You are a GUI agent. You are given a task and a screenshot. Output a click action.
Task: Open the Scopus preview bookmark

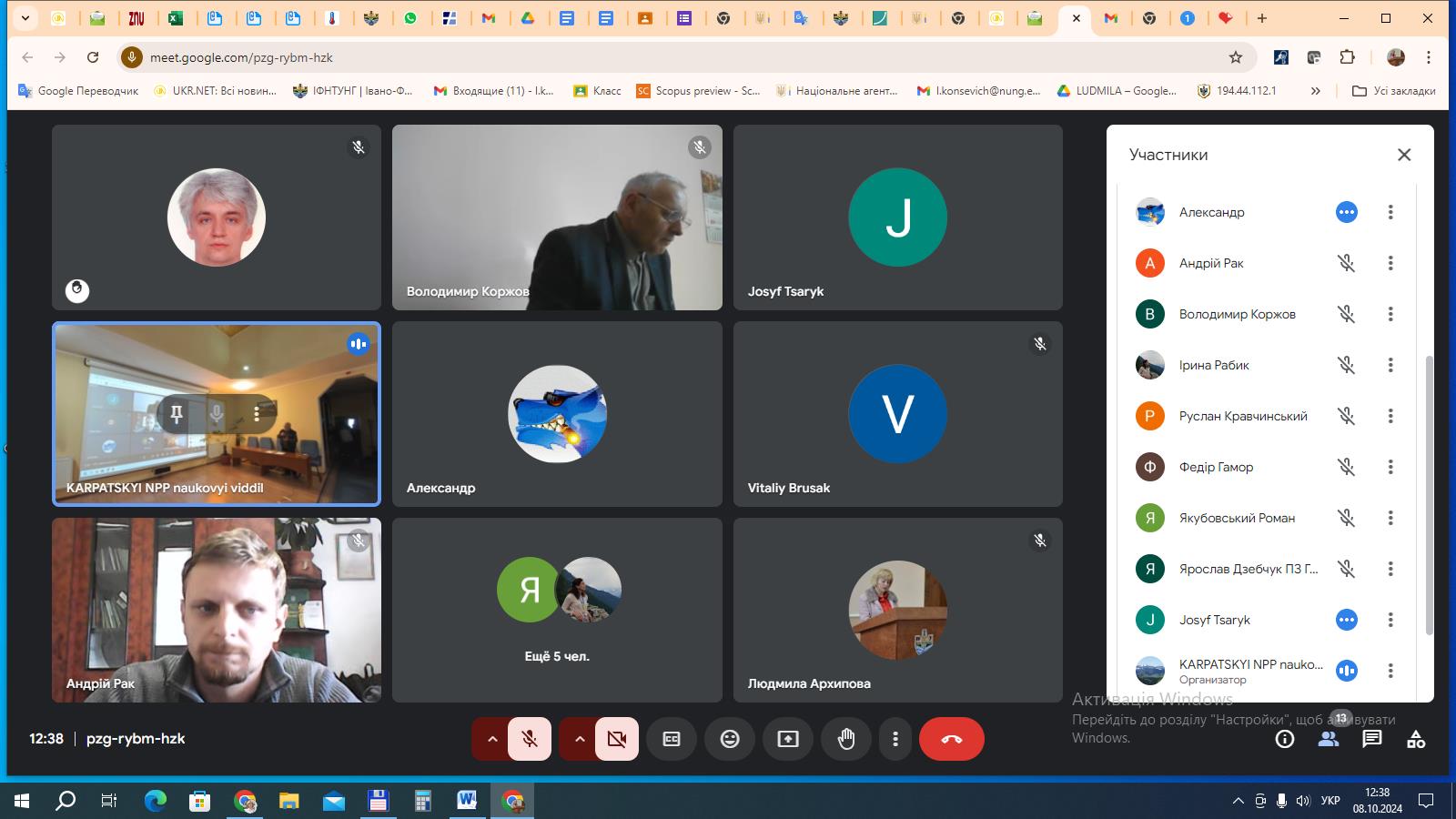698,91
